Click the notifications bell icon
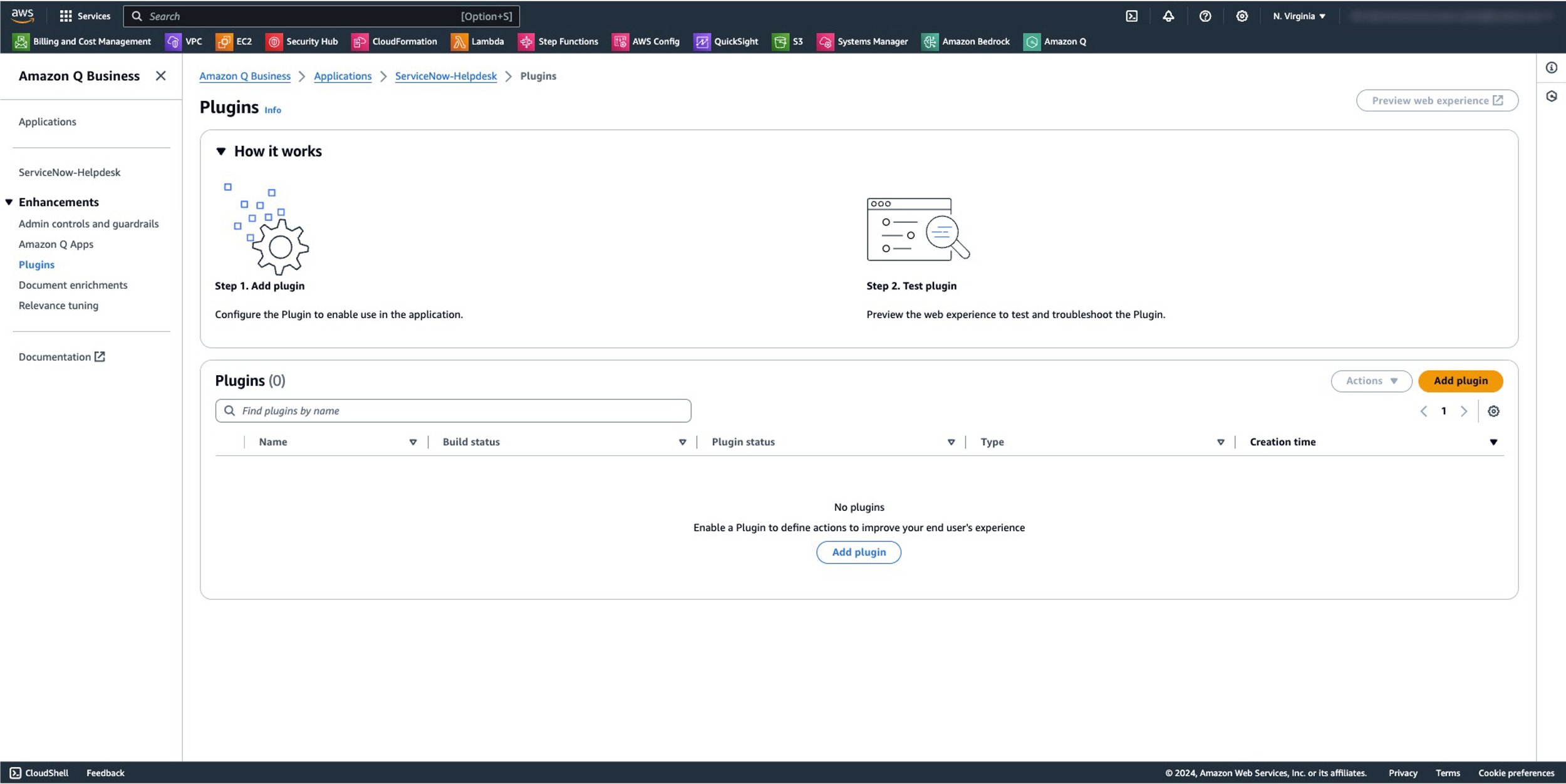 pyautogui.click(x=1168, y=16)
